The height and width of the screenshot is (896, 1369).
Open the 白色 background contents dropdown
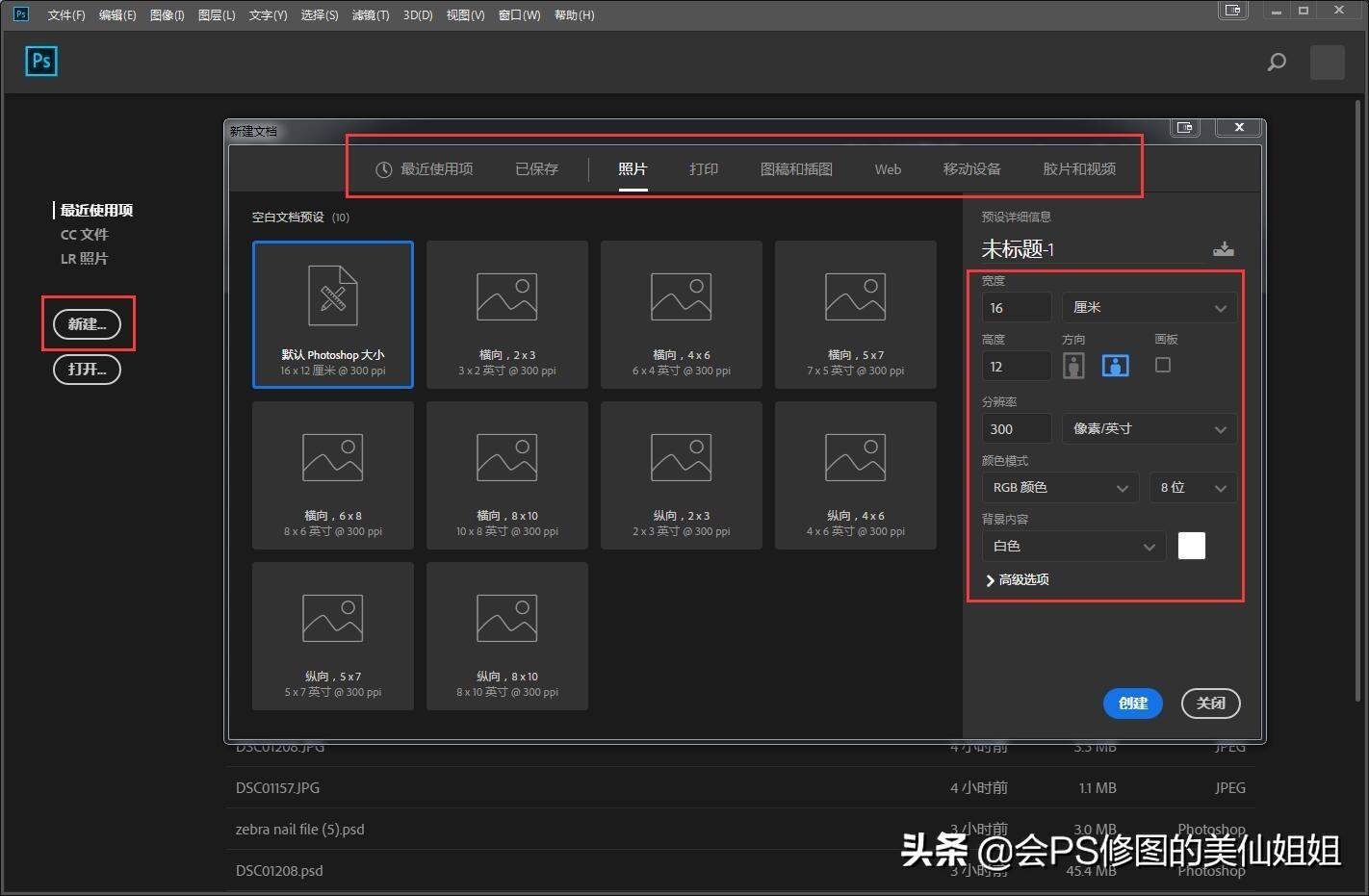(1073, 547)
